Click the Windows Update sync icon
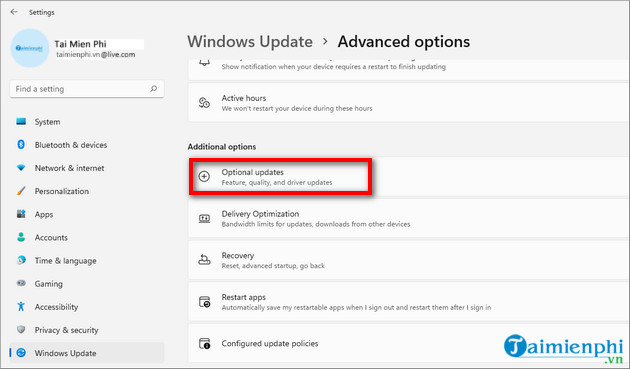Viewport: 630px width, 369px height. (21, 353)
